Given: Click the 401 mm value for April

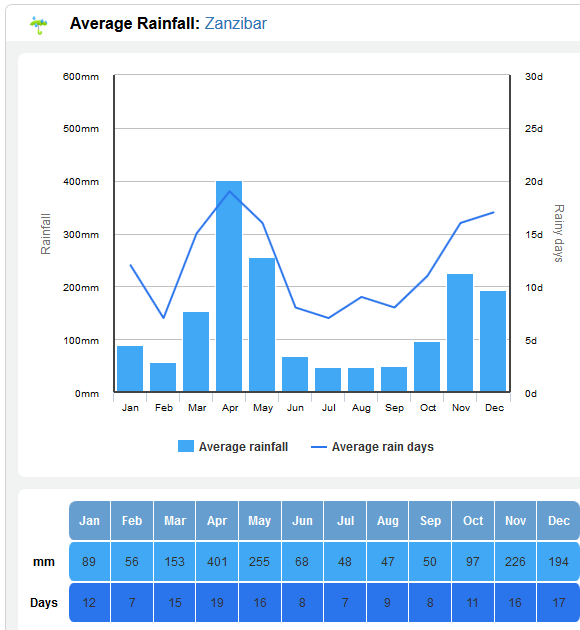Looking at the screenshot, I should click(217, 561).
